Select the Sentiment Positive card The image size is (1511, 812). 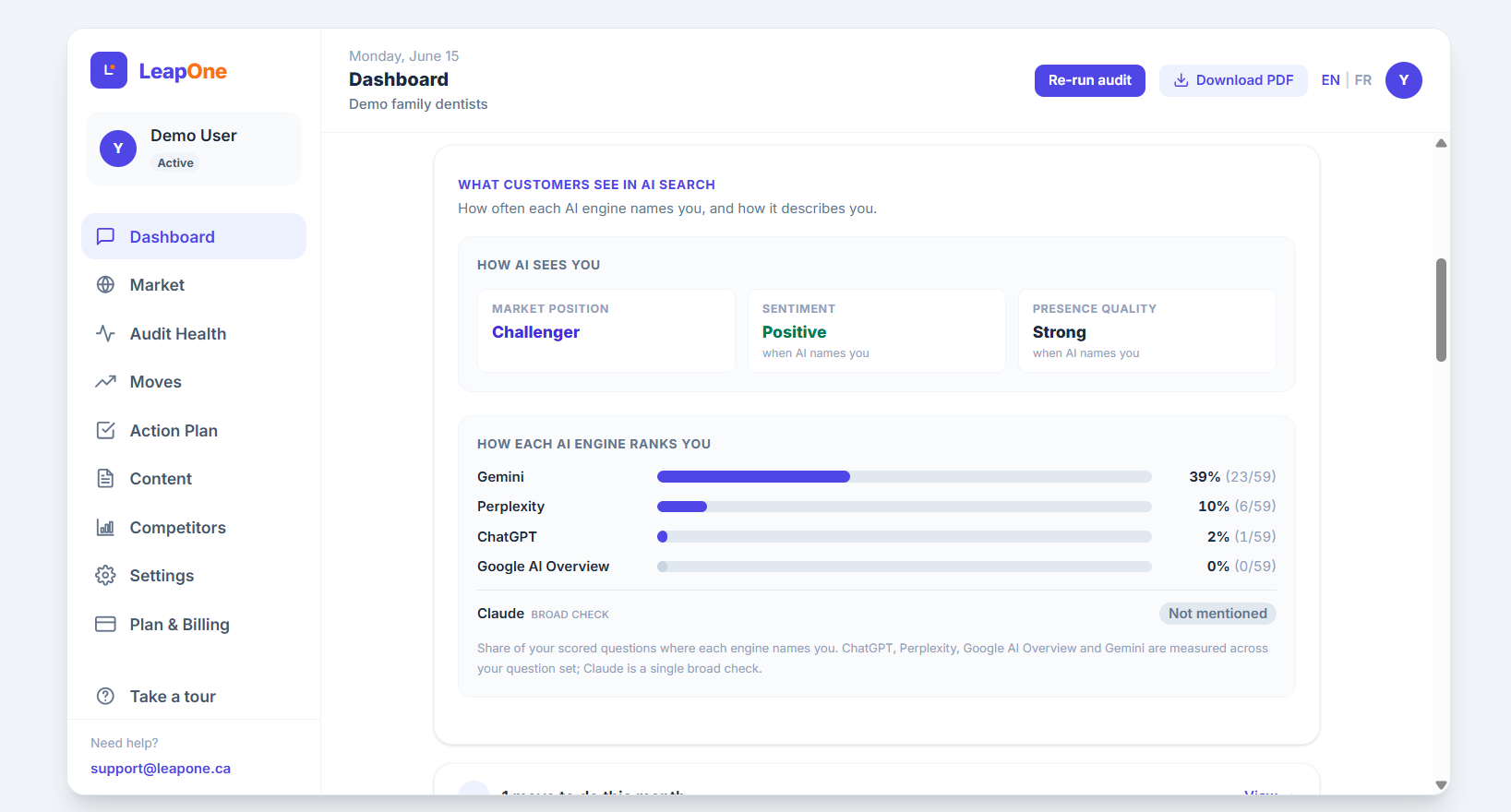(x=877, y=331)
